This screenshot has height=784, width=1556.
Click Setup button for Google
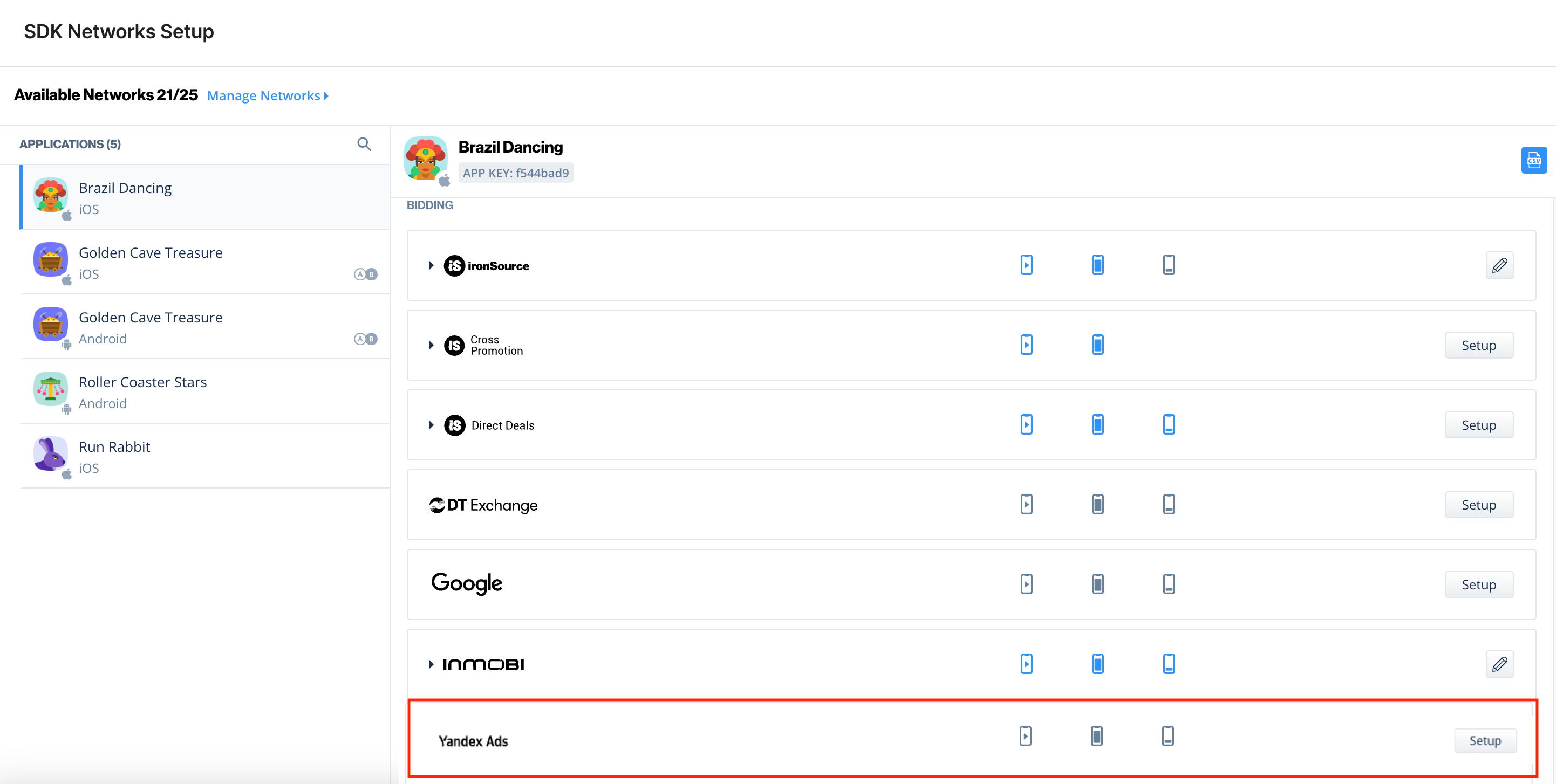click(1478, 584)
